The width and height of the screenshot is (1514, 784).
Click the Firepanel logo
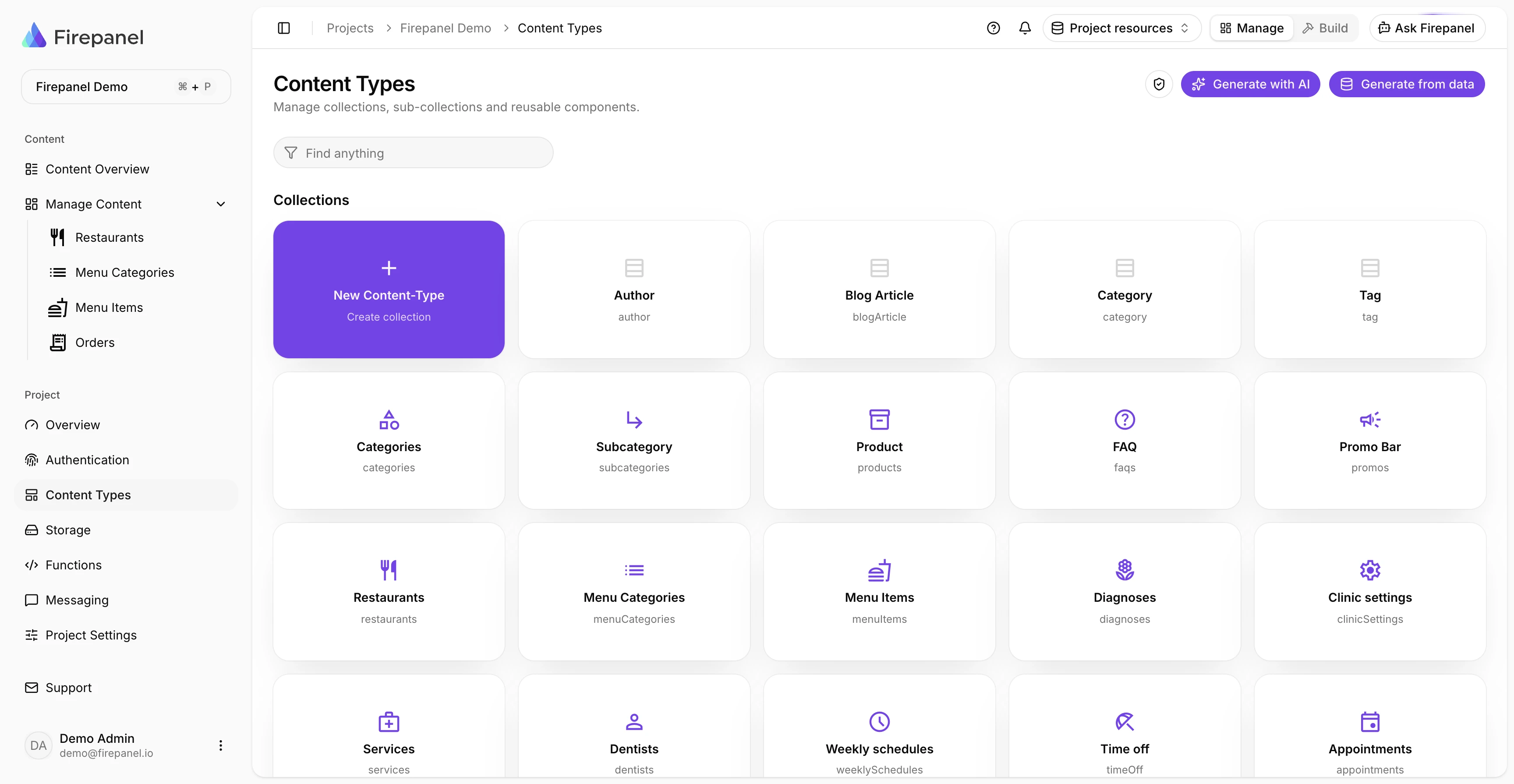pos(82,36)
